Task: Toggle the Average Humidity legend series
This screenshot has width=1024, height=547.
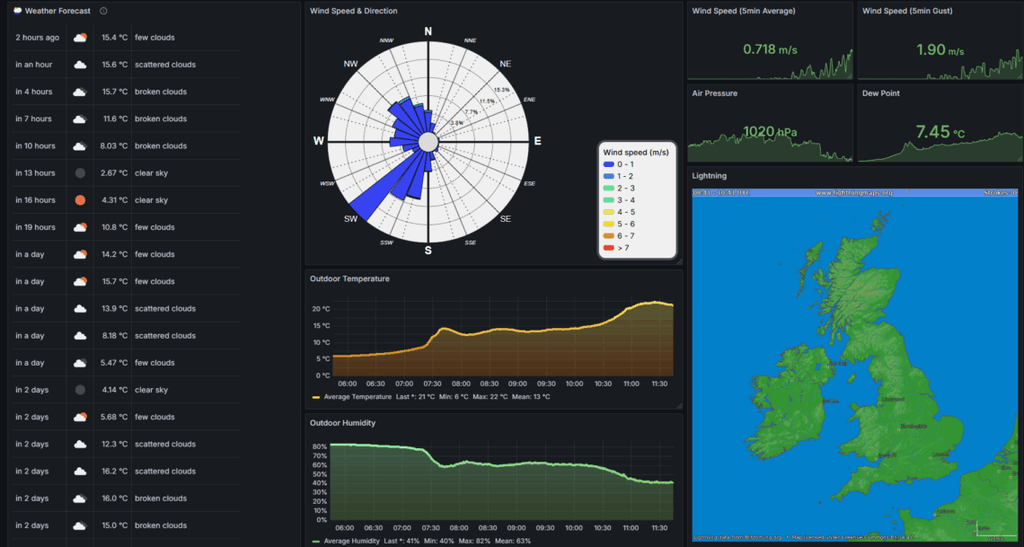Action: pos(348,541)
